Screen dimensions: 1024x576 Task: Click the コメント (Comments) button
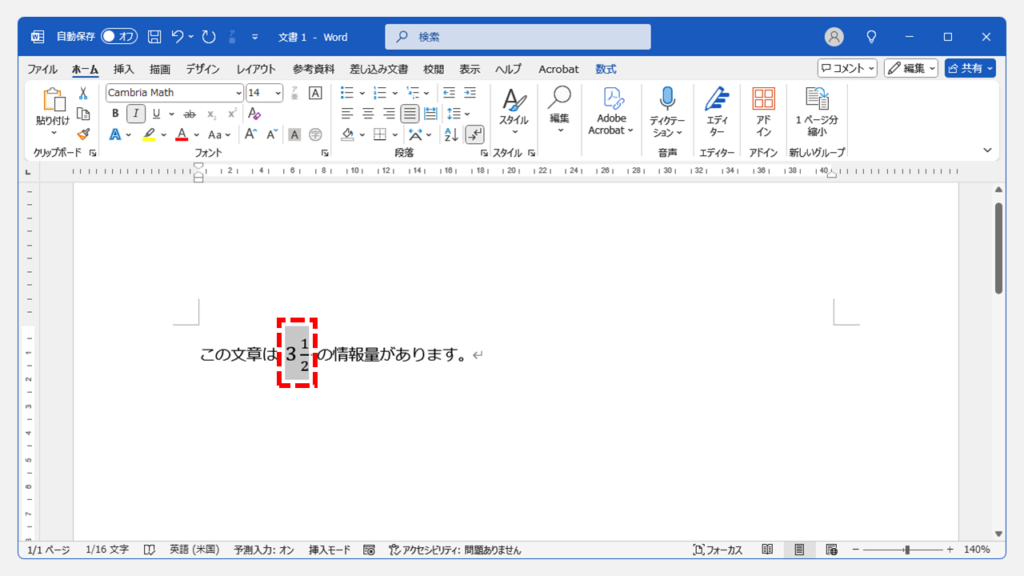click(847, 68)
